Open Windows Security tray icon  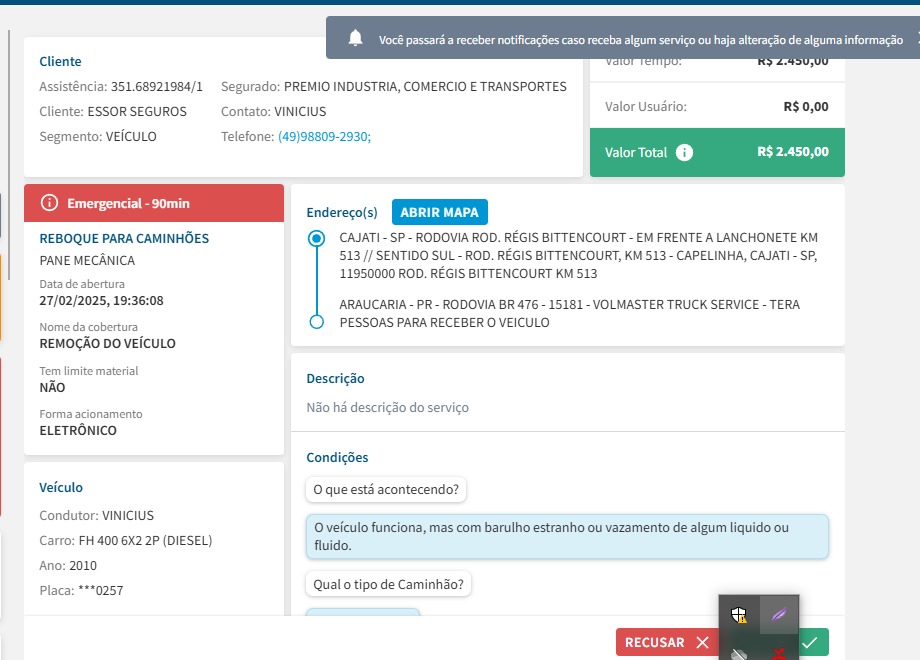coord(739,615)
